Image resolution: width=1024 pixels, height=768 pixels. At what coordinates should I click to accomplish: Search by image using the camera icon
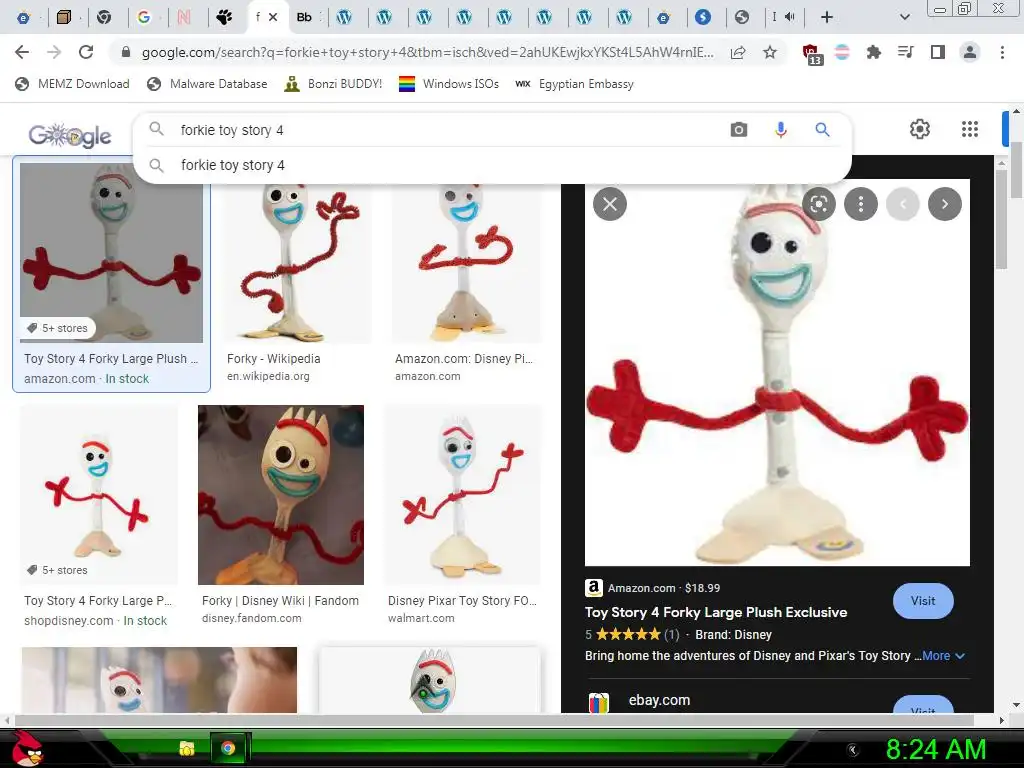739,130
